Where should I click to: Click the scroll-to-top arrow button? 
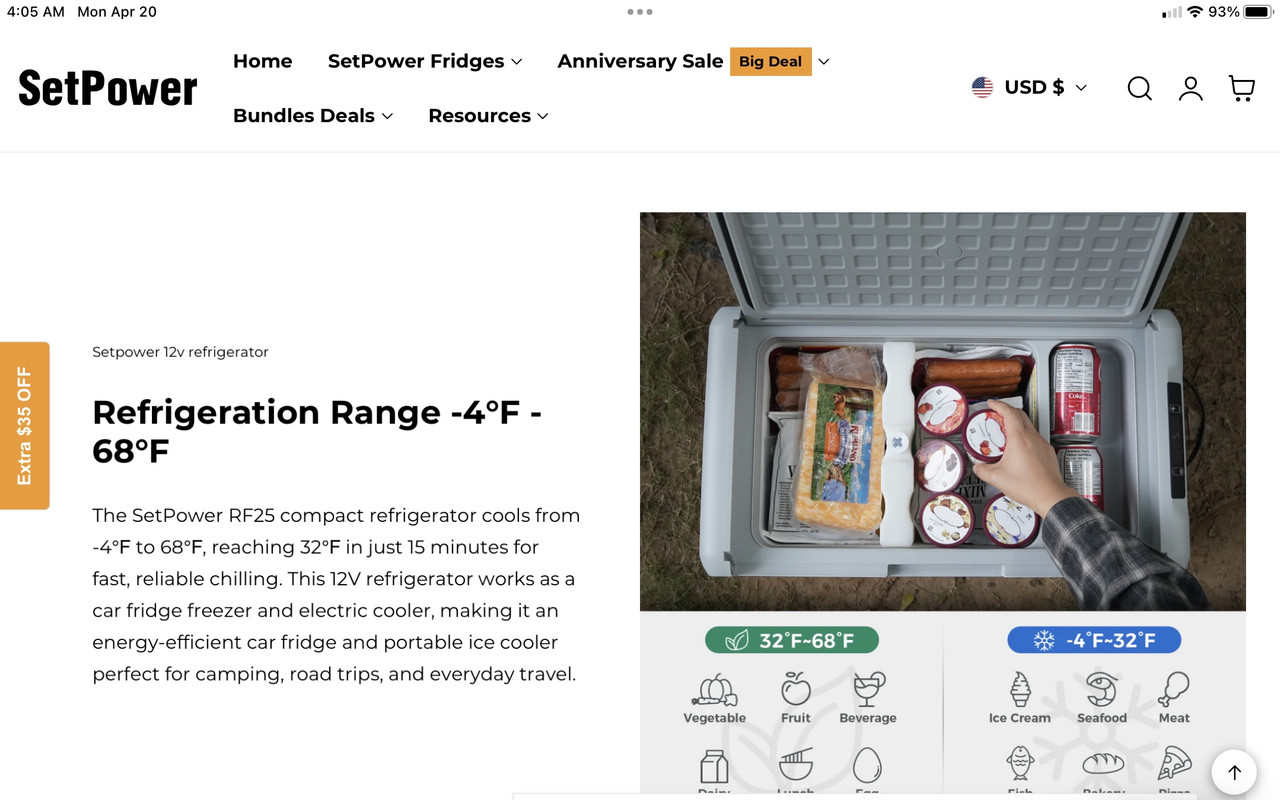1234,772
